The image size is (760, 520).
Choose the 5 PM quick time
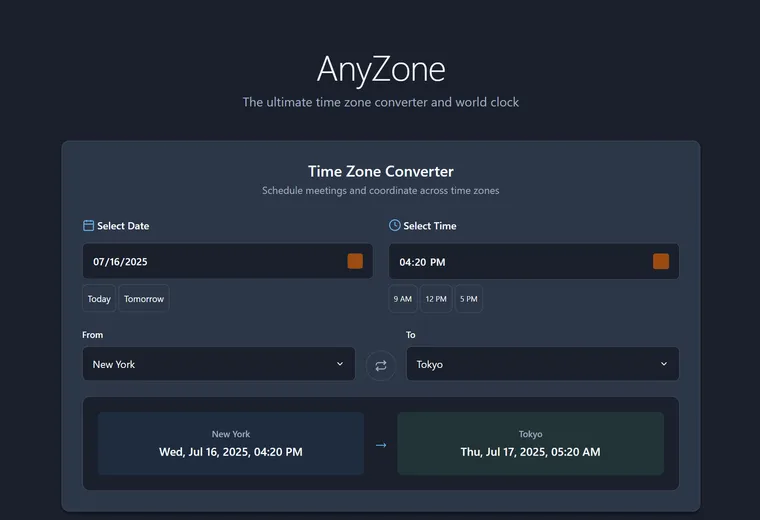[469, 299]
